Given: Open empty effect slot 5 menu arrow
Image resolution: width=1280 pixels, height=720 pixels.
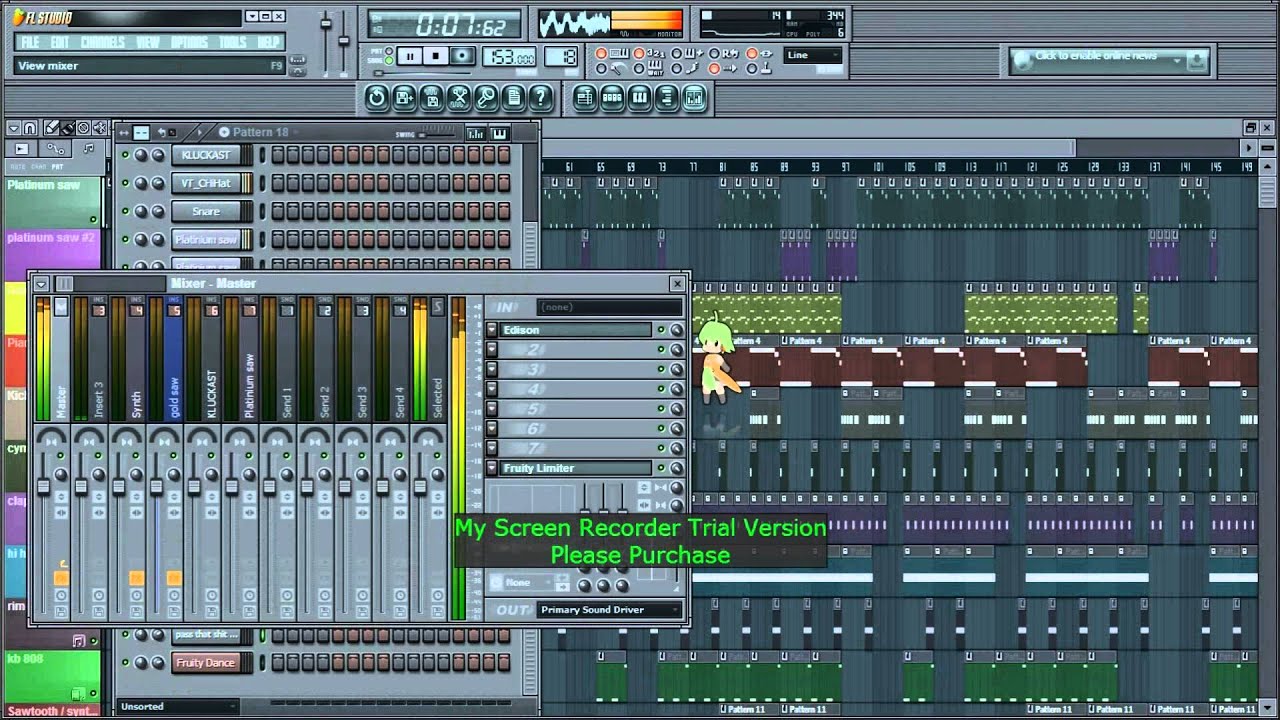Looking at the screenshot, I should (492, 409).
